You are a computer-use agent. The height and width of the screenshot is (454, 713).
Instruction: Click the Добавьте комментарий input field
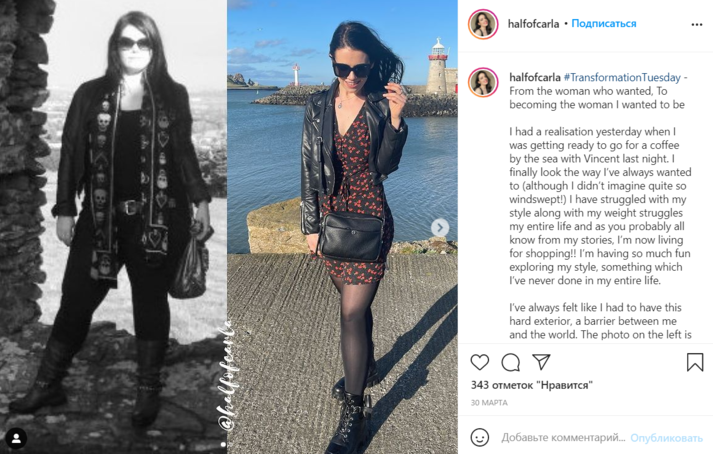click(563, 437)
